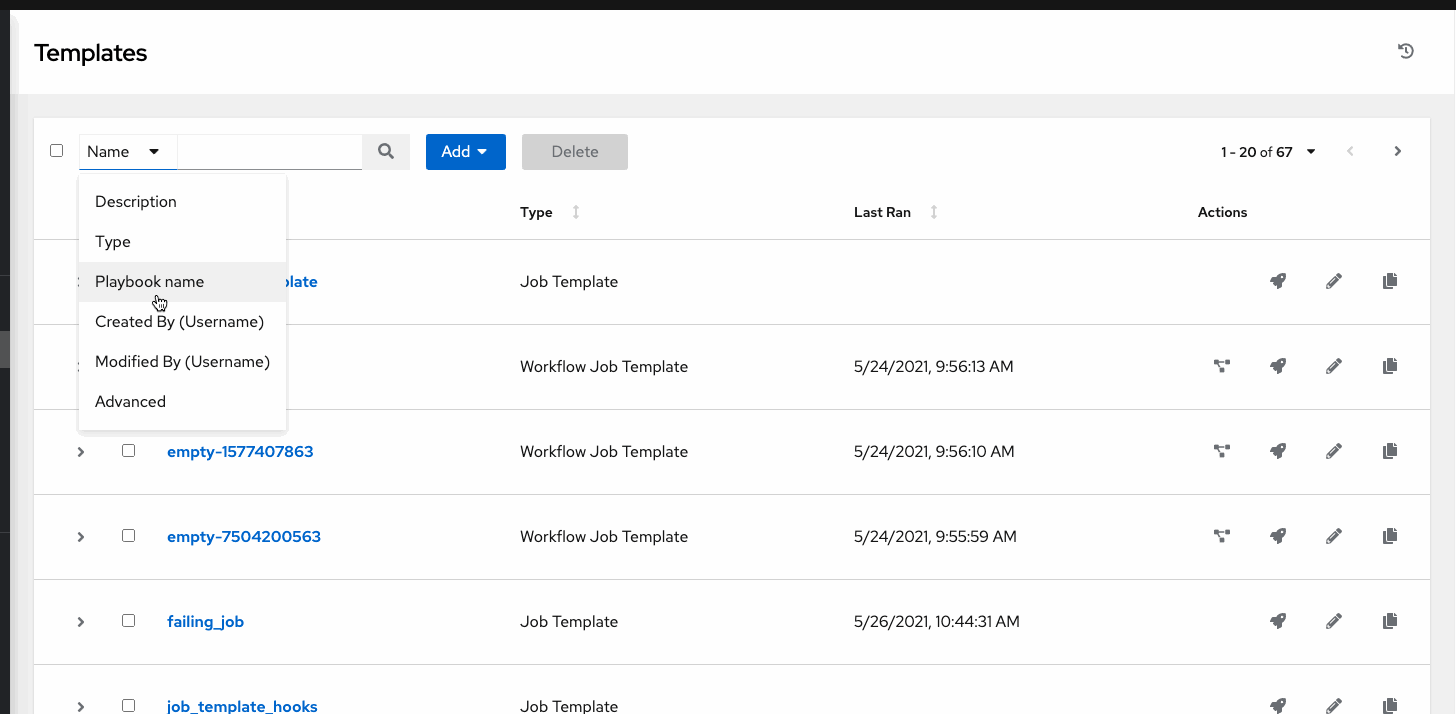Launch the failing_job template
This screenshot has width=1456, height=714.
tap(1278, 622)
